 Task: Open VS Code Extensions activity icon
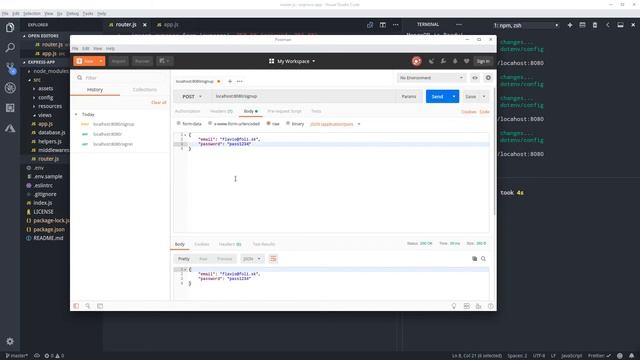pyautogui.click(x=10, y=108)
